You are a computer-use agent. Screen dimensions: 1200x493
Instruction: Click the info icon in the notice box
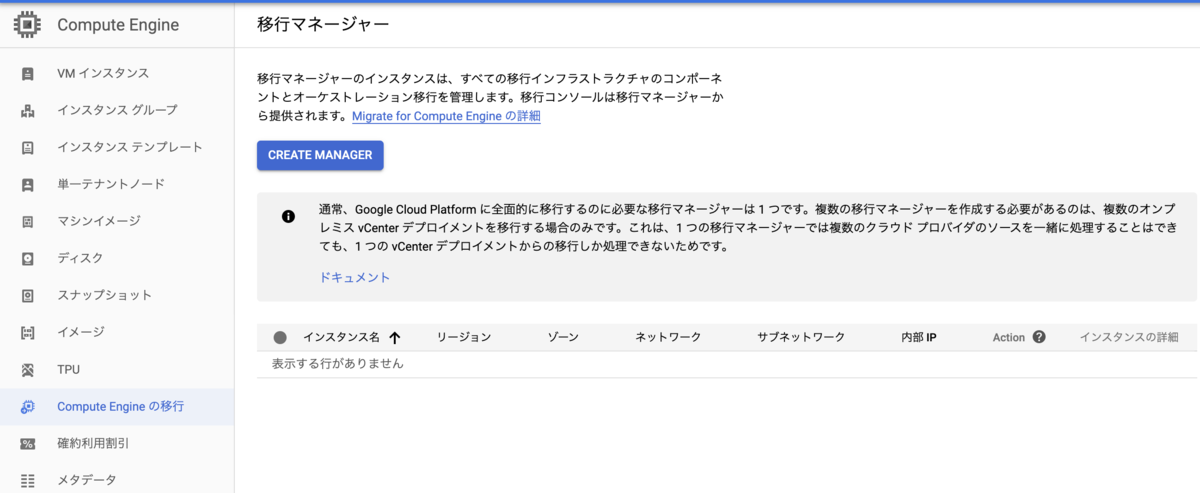pyautogui.click(x=288, y=216)
